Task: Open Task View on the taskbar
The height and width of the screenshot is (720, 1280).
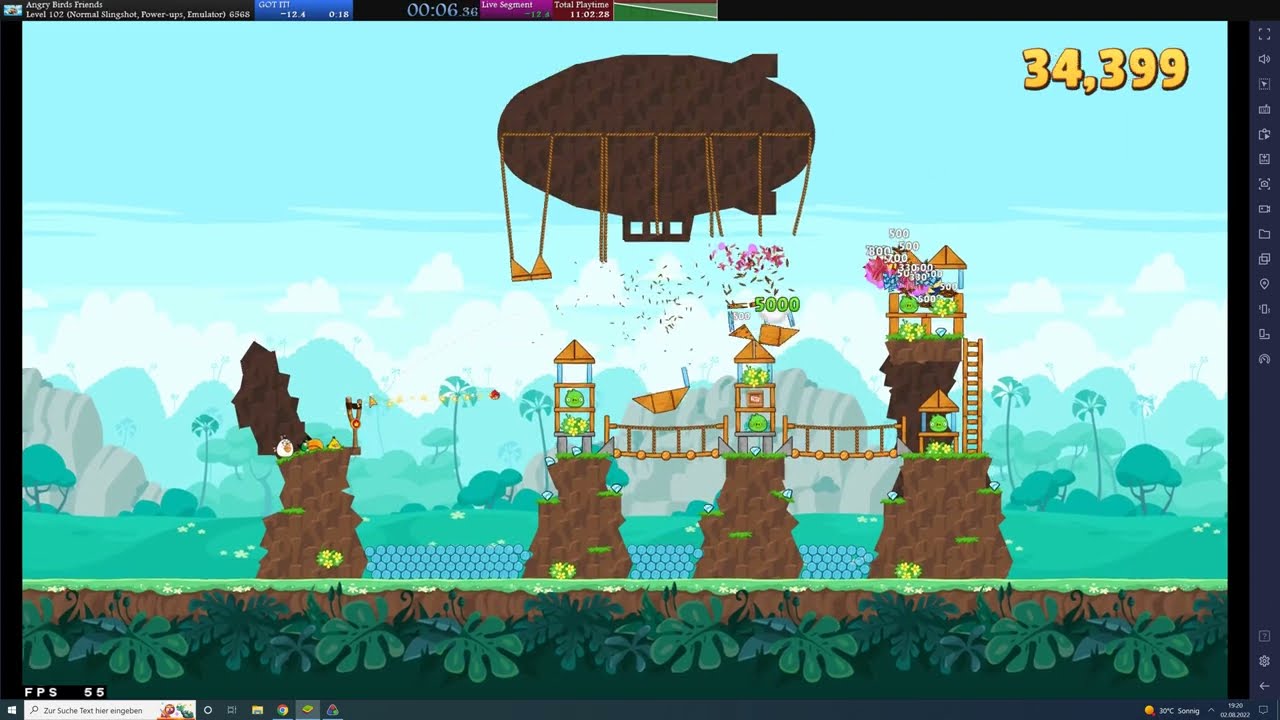Action: click(x=232, y=710)
